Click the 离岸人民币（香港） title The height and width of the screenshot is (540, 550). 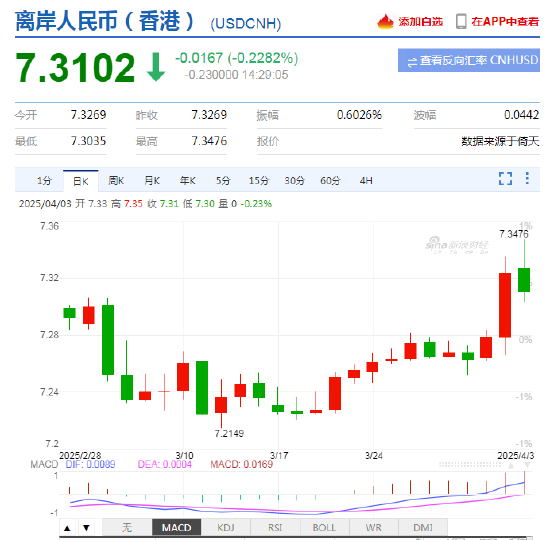click(105, 21)
